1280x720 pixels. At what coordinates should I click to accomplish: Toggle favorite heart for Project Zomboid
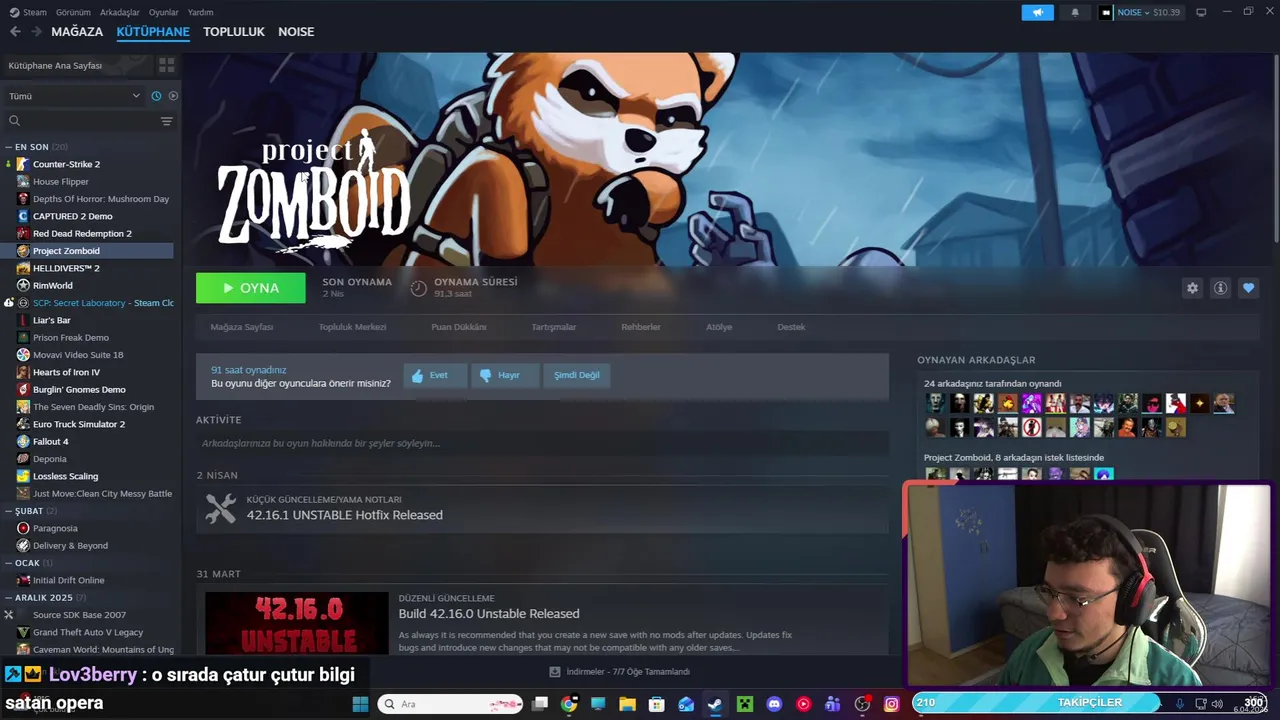(x=1248, y=288)
